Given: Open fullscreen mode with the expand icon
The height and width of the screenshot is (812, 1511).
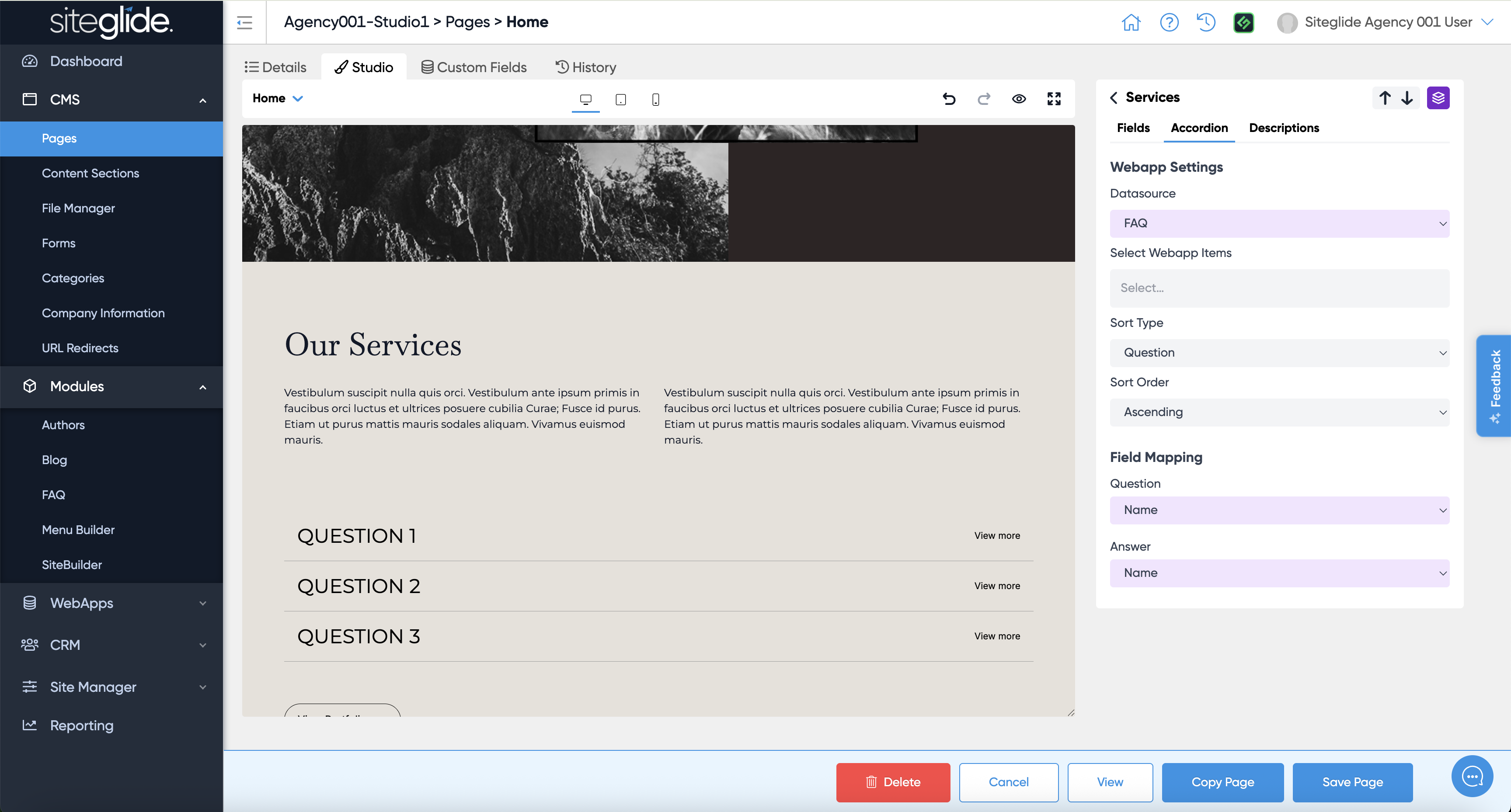Looking at the screenshot, I should point(1054,99).
